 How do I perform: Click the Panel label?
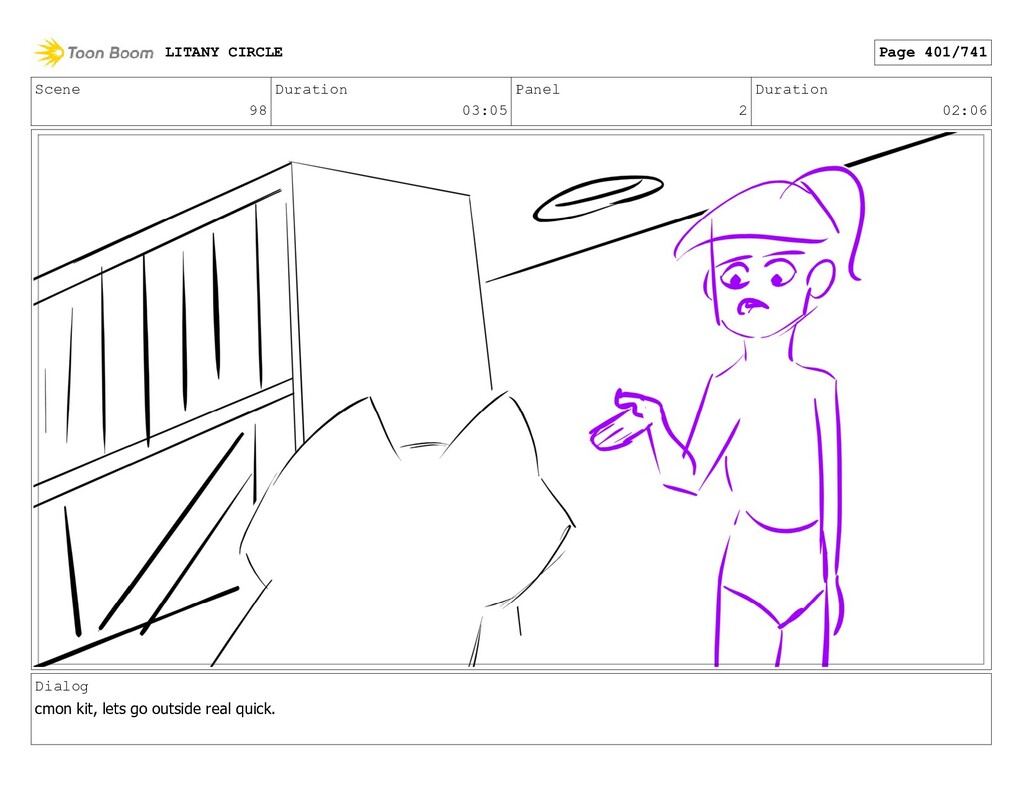[x=537, y=89]
